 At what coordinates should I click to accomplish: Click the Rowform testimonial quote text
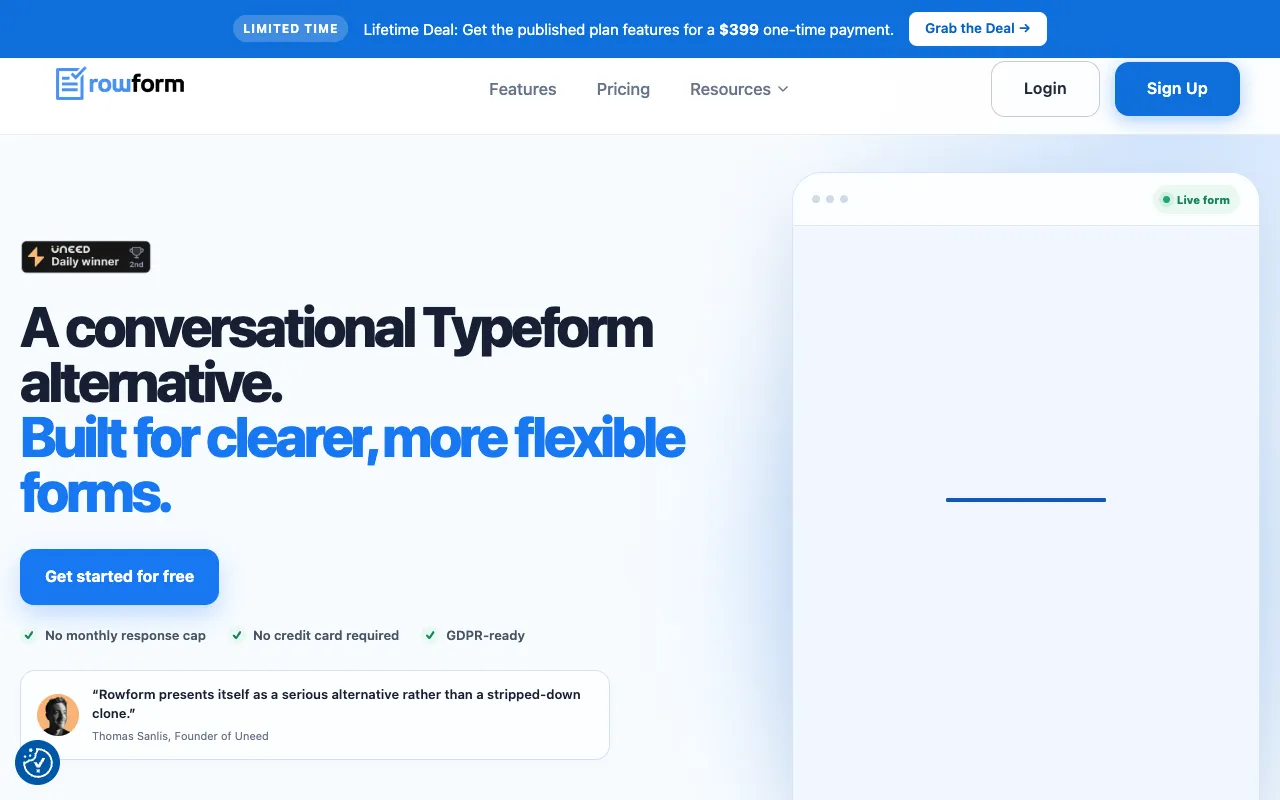pos(336,704)
